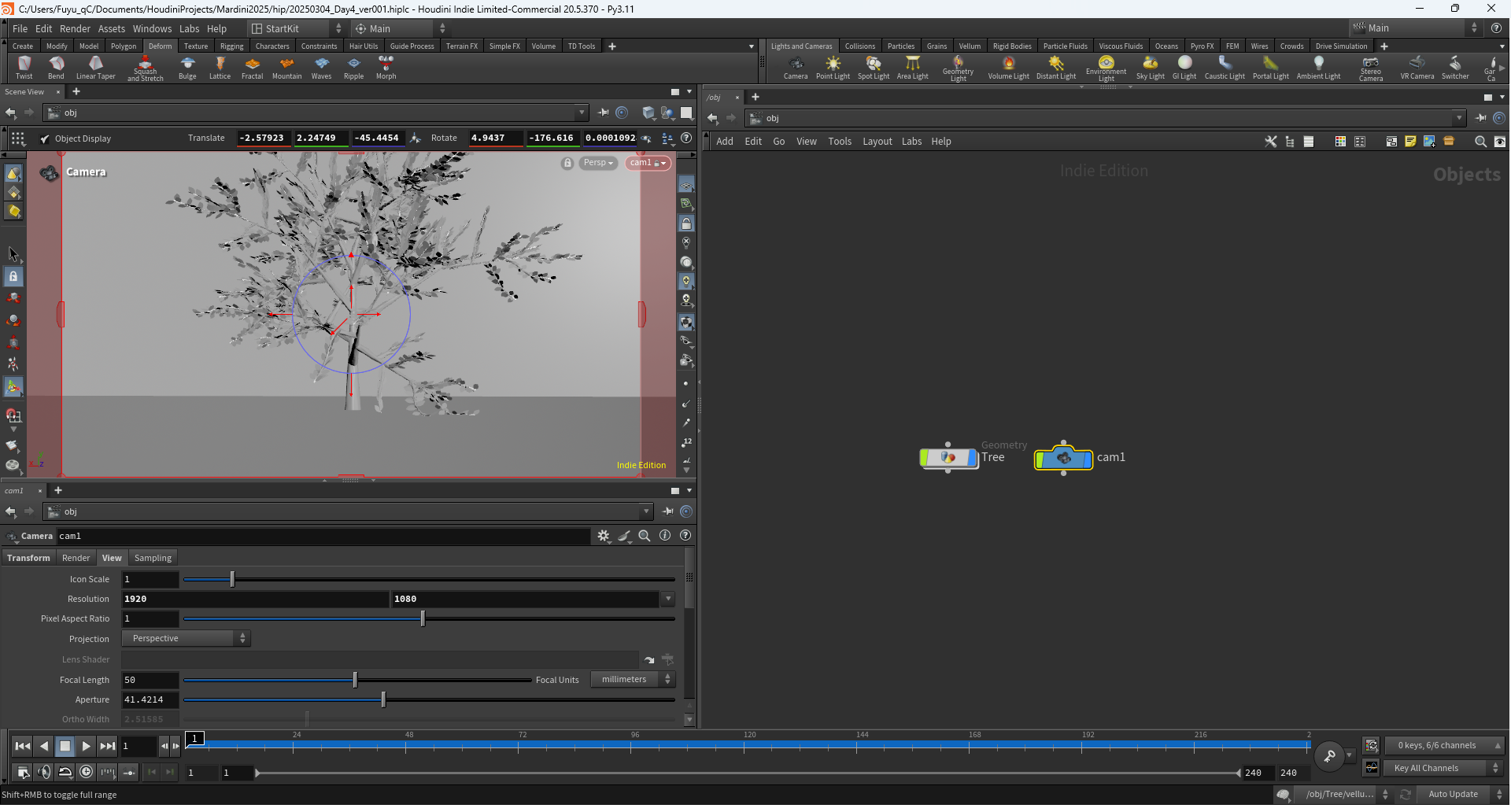Create a Camera from the shelf
This screenshot has width=1511, height=812.
pyautogui.click(x=796, y=68)
